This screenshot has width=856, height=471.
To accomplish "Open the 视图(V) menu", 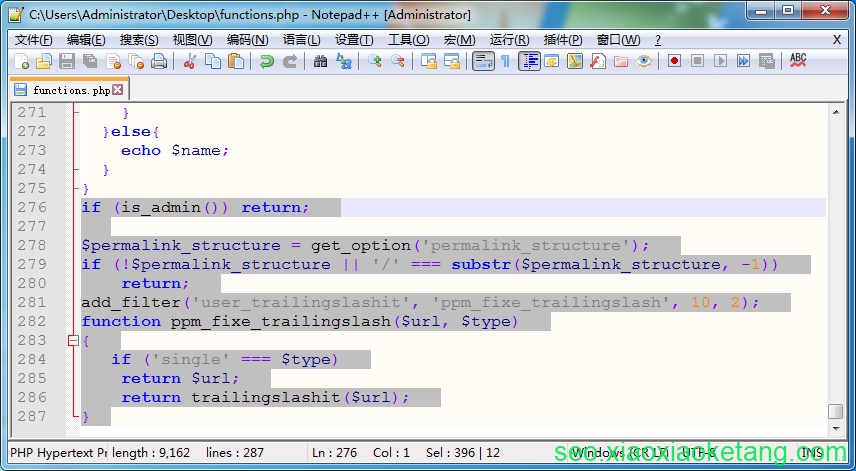I will (x=193, y=40).
